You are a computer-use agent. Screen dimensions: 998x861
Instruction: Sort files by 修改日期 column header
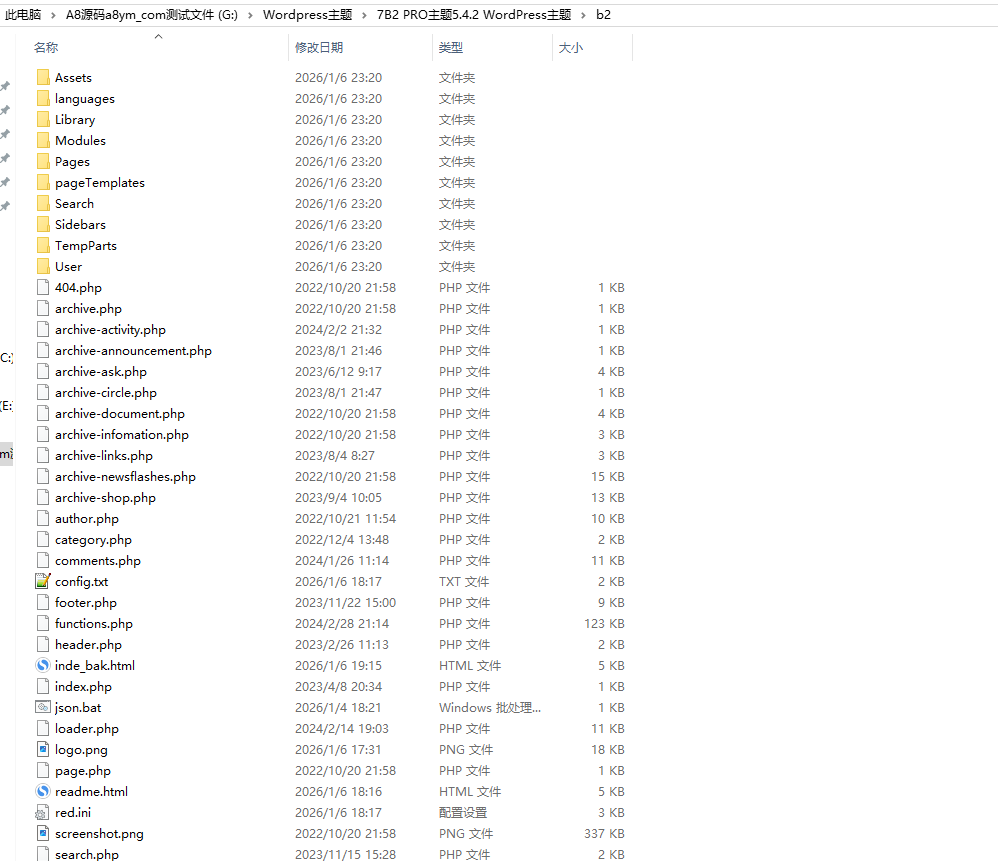319,48
